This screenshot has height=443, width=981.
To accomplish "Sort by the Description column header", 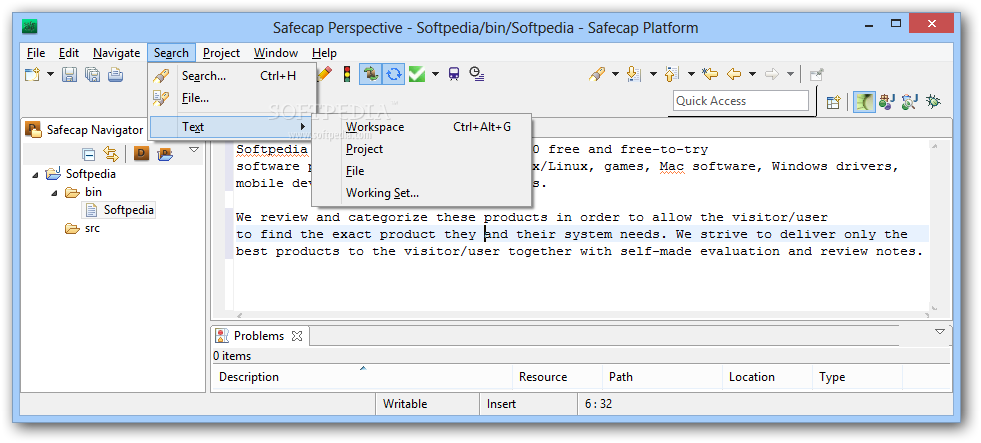I will 363,377.
